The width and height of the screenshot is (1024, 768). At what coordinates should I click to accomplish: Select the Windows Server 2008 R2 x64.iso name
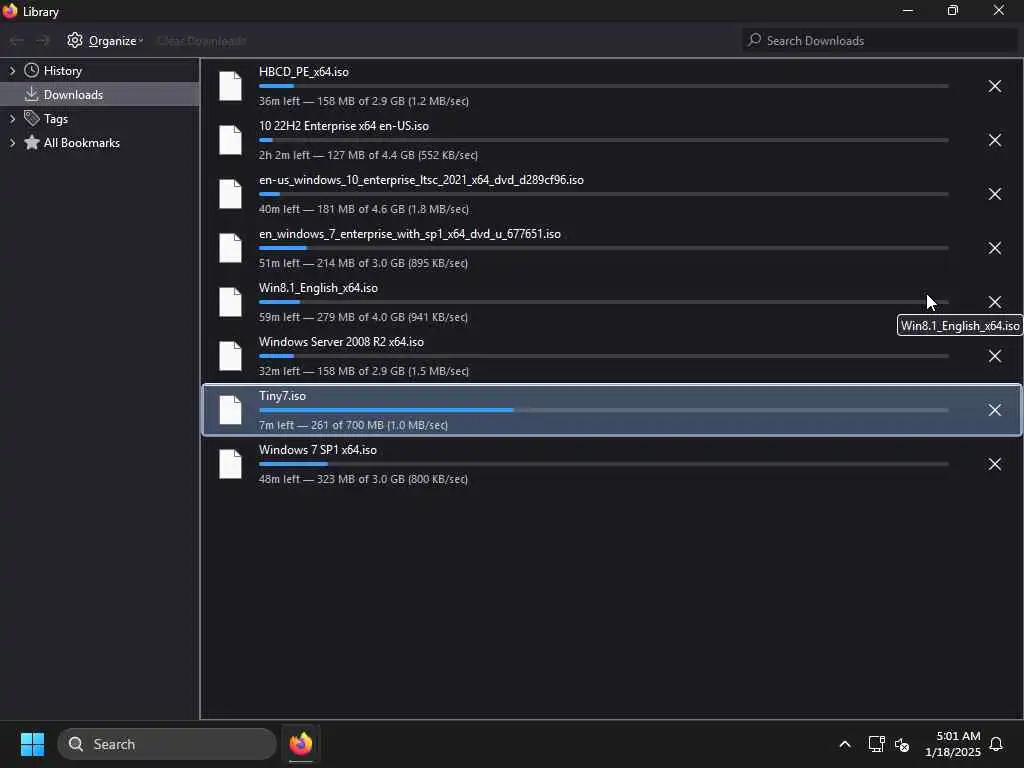[x=341, y=342]
